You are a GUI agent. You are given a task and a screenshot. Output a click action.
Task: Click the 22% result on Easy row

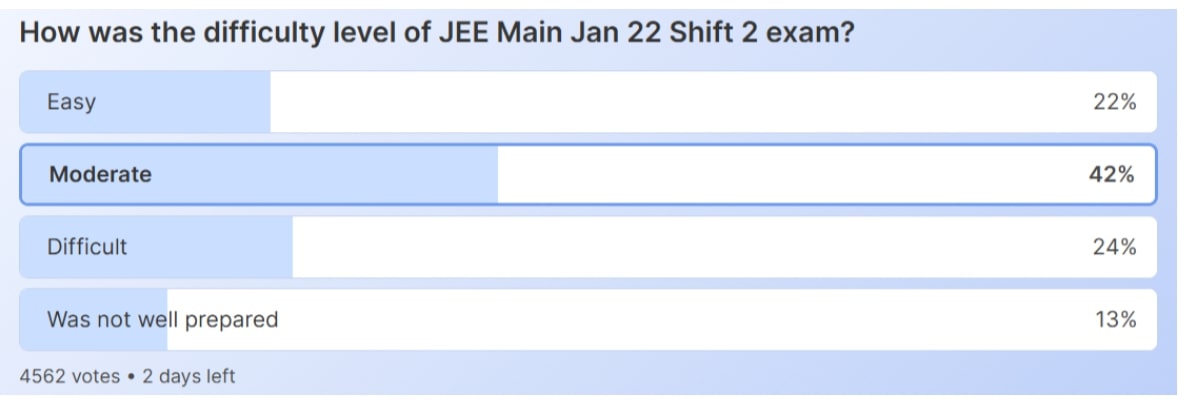click(x=1114, y=102)
